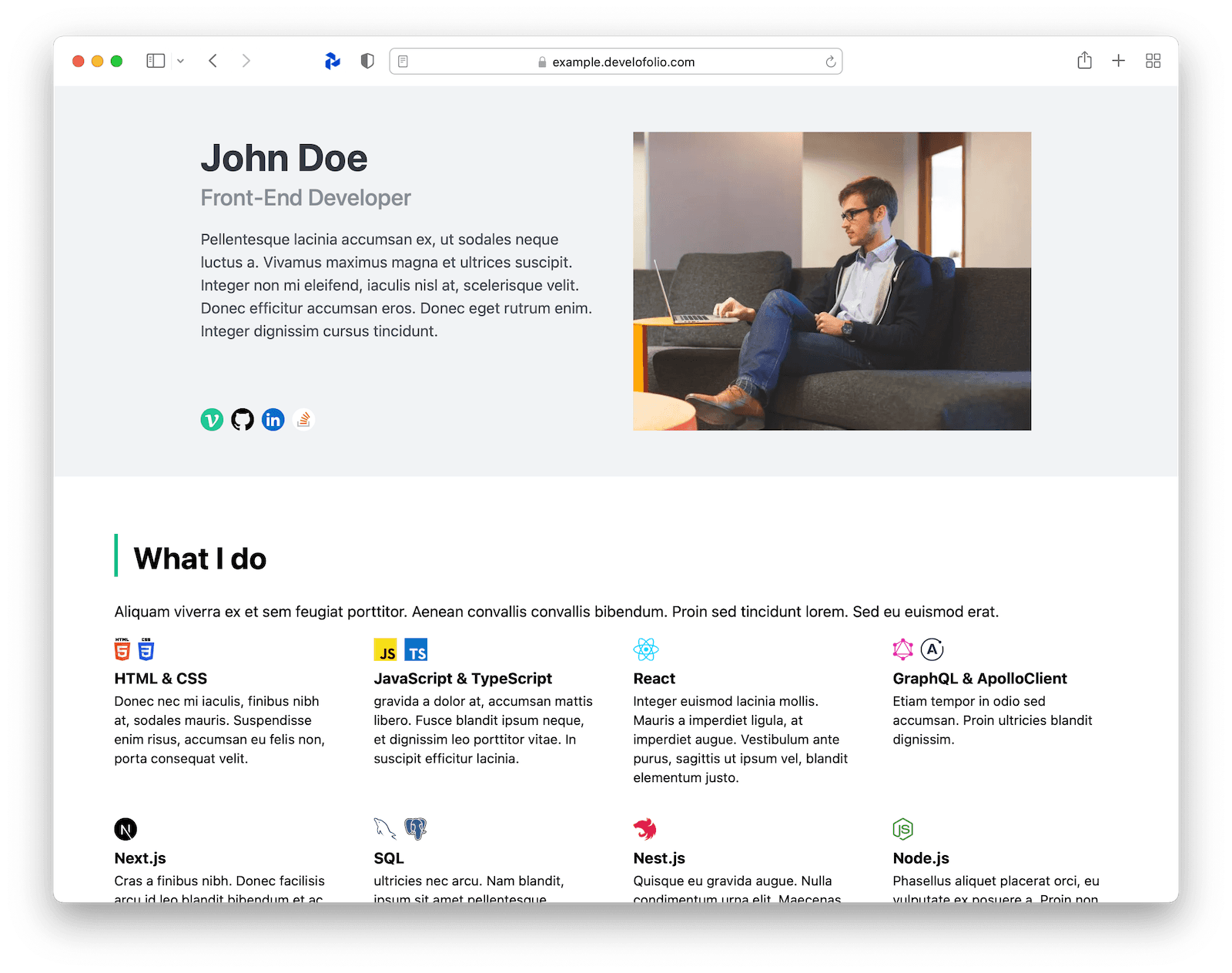
Task: Click the Node.js skill title
Action: [921, 858]
